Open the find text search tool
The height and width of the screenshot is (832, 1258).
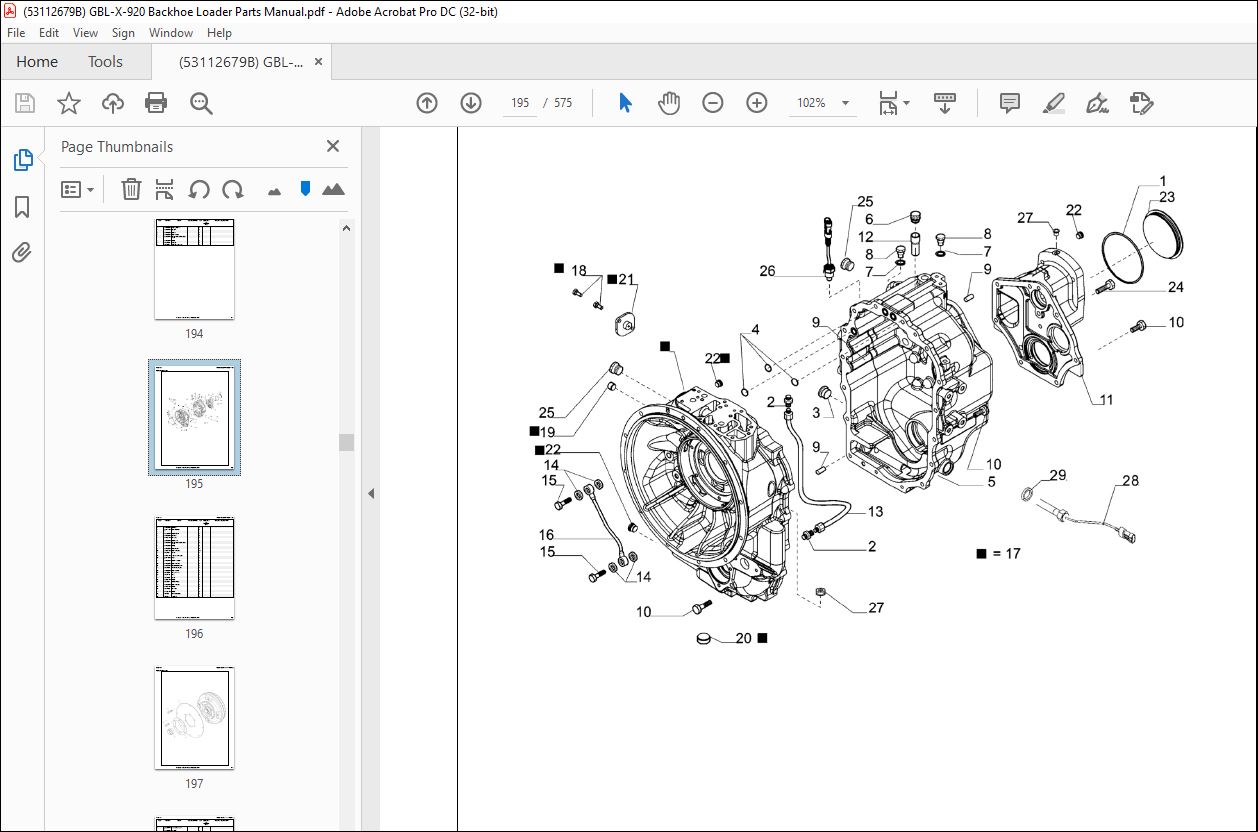click(x=201, y=103)
